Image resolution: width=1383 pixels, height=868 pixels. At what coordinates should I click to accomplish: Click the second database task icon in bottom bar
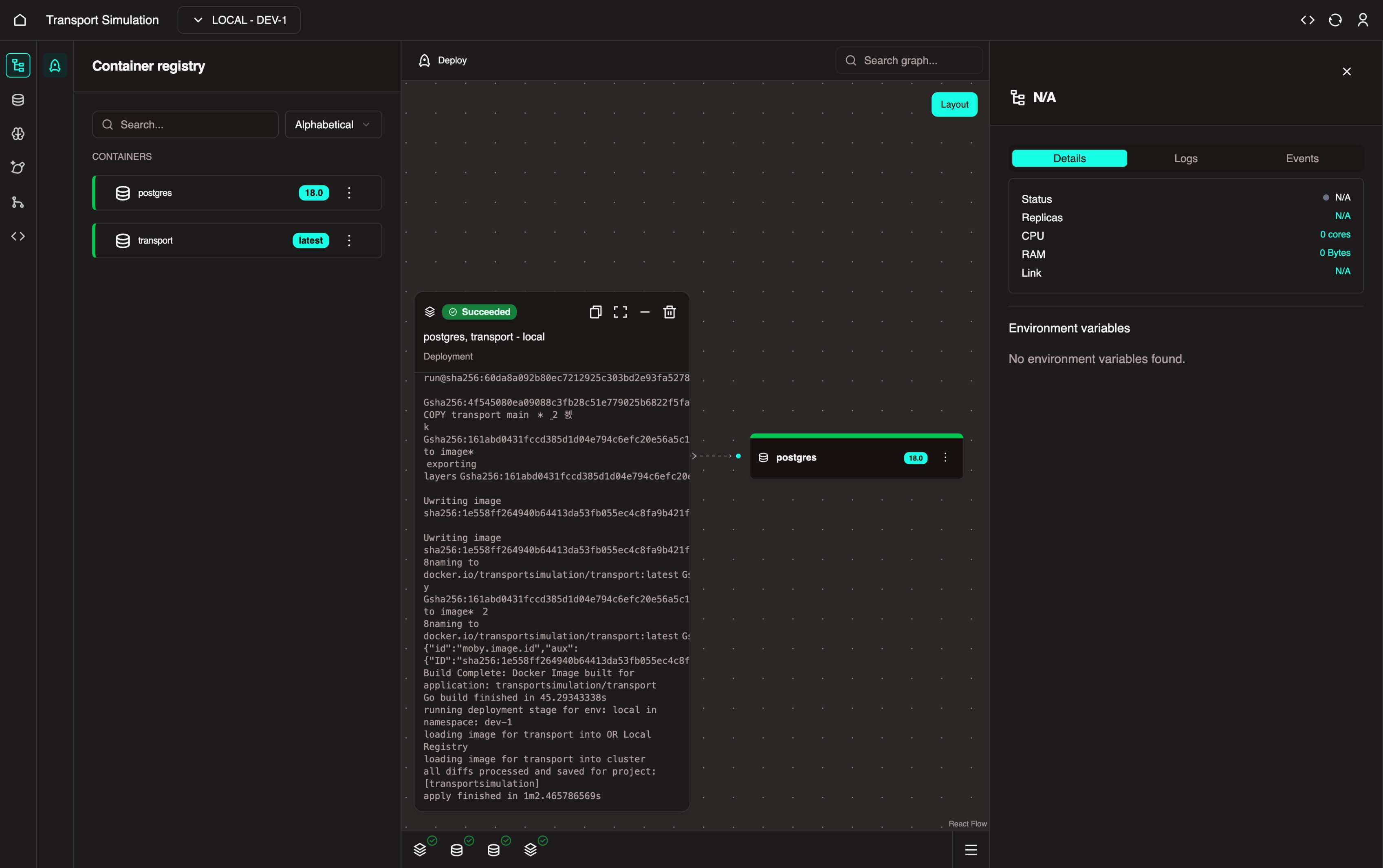coord(493,850)
